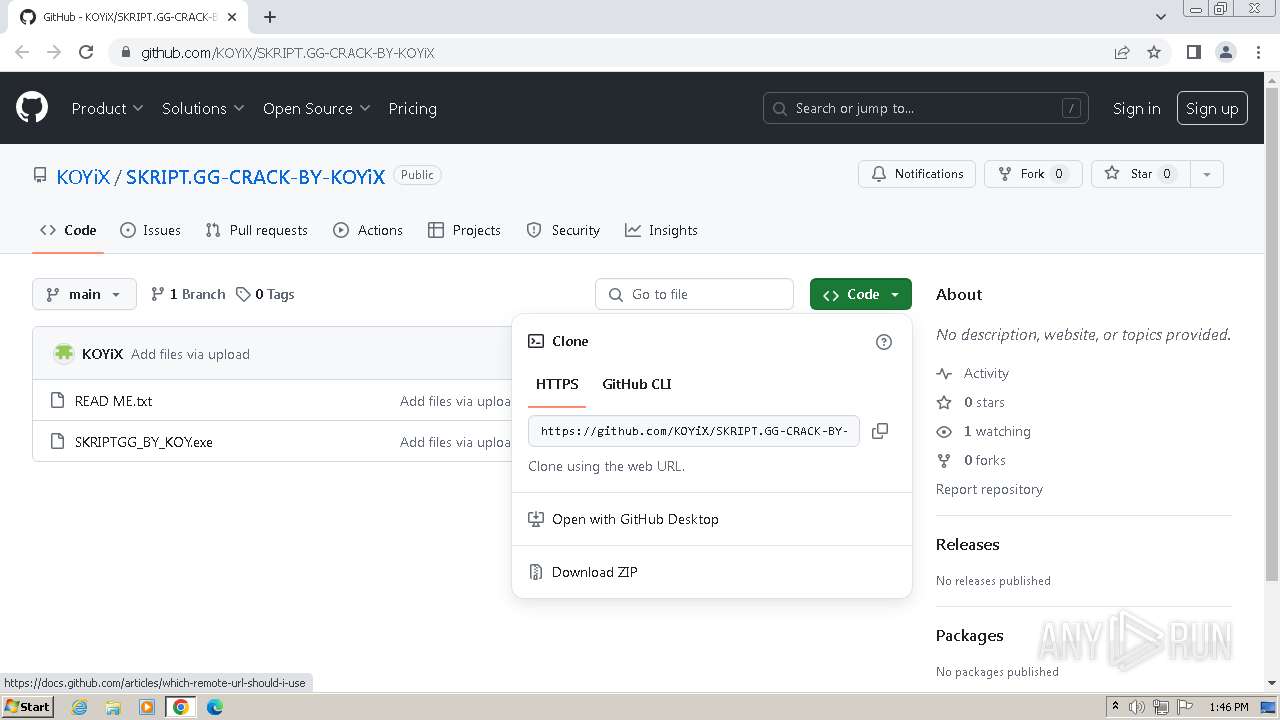Open Chrome three-dot menu
Viewport: 1280px width, 720px height.
1258,52
